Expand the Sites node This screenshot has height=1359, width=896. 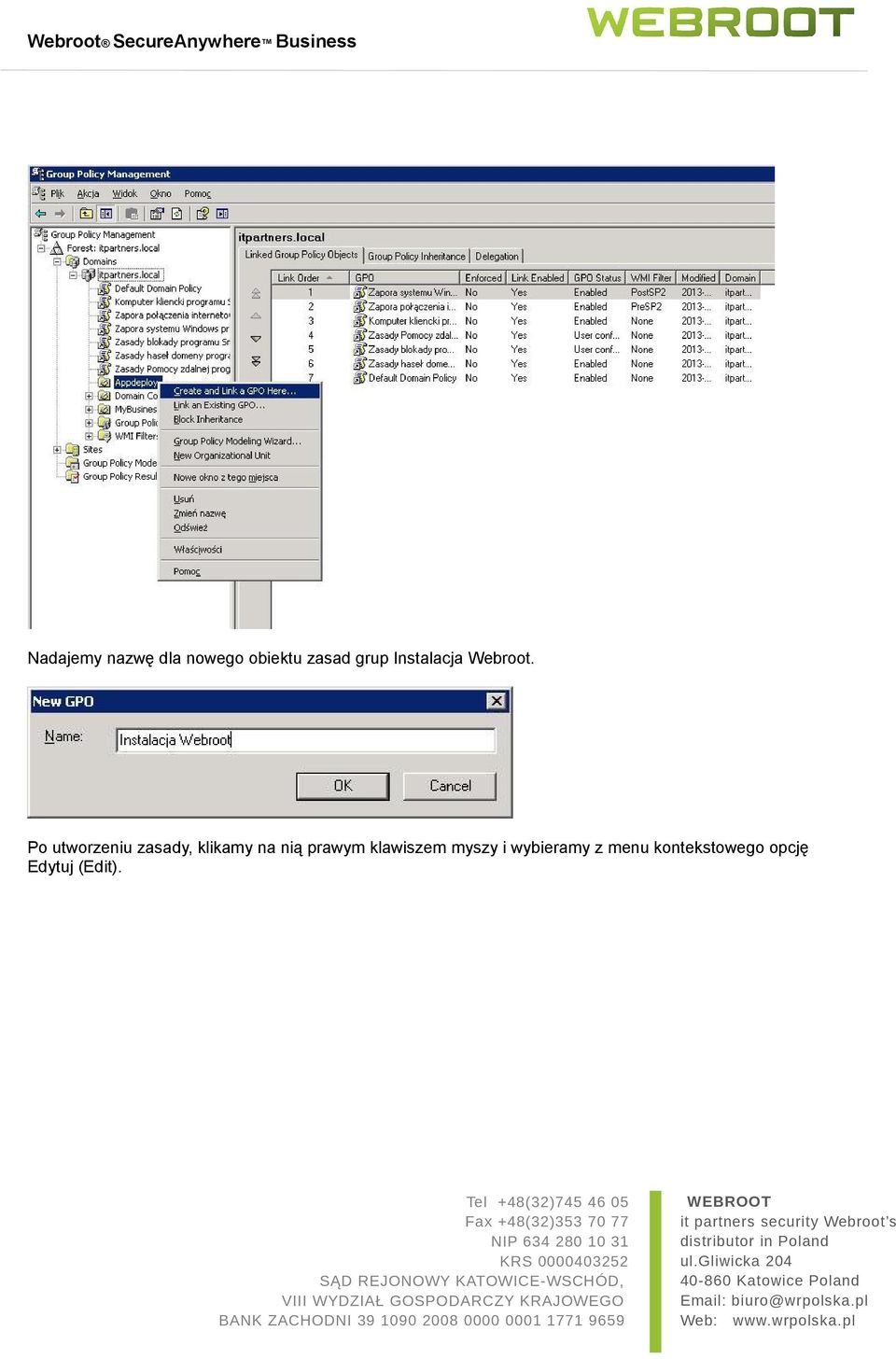click(x=57, y=450)
